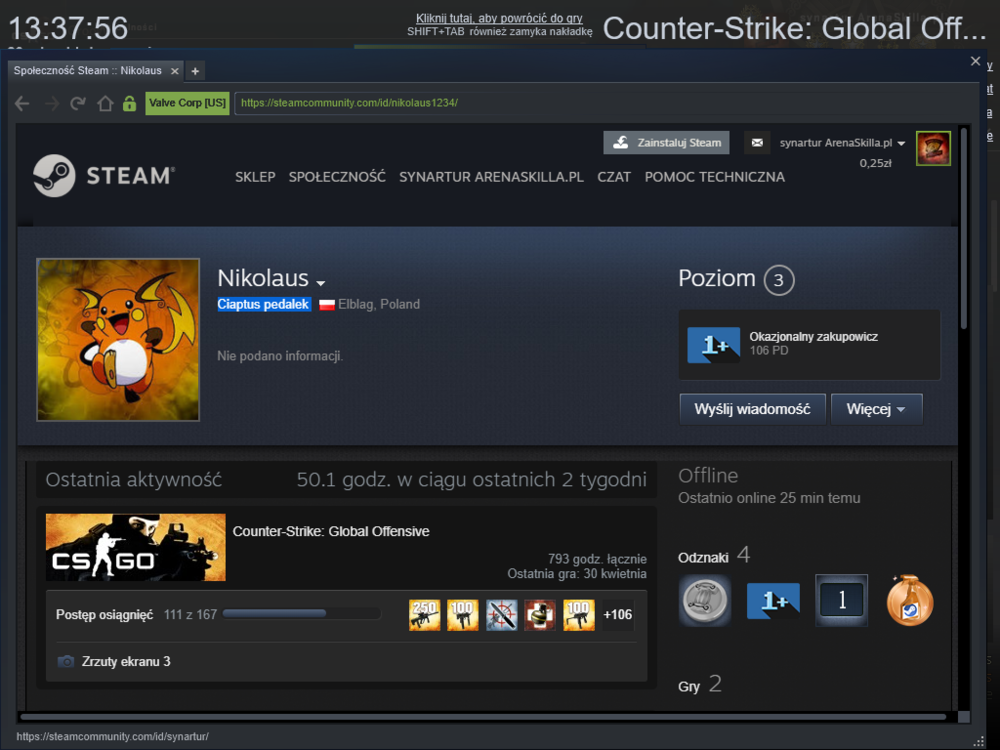Click the 13:37:56 clock in overlay
The height and width of the screenshot is (750, 1000).
[68, 29]
